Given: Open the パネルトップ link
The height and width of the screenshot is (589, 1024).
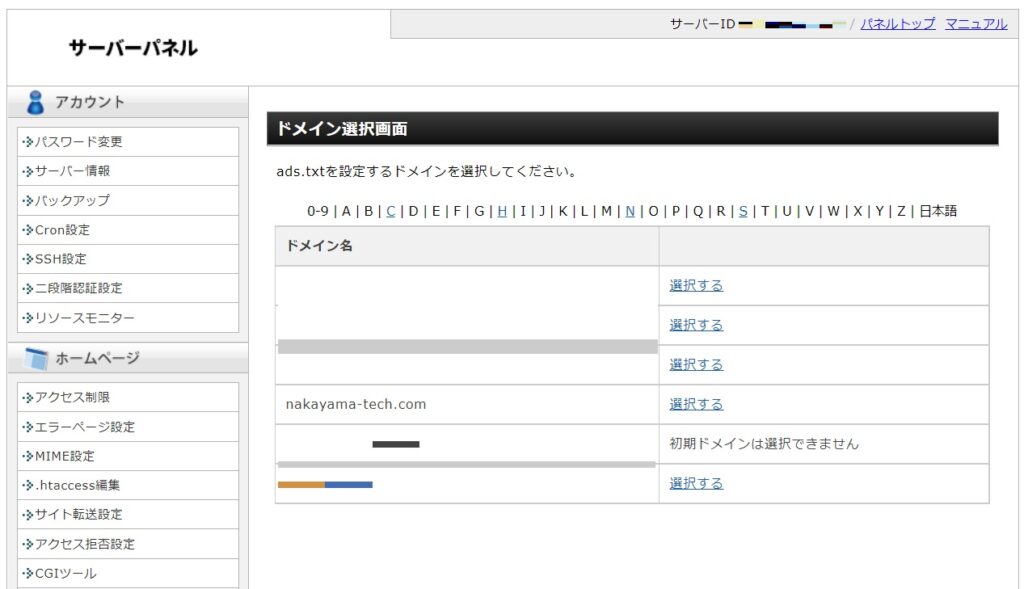Looking at the screenshot, I should coord(898,24).
